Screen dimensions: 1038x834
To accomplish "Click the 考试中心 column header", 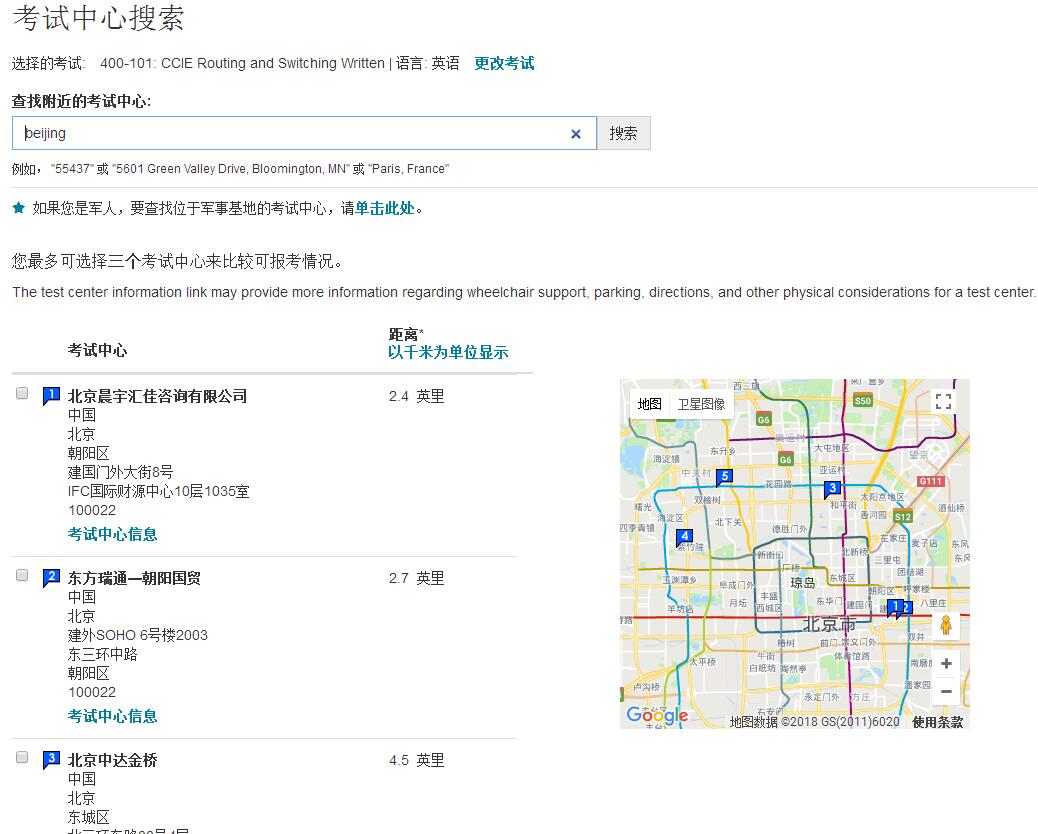I will tap(97, 350).
